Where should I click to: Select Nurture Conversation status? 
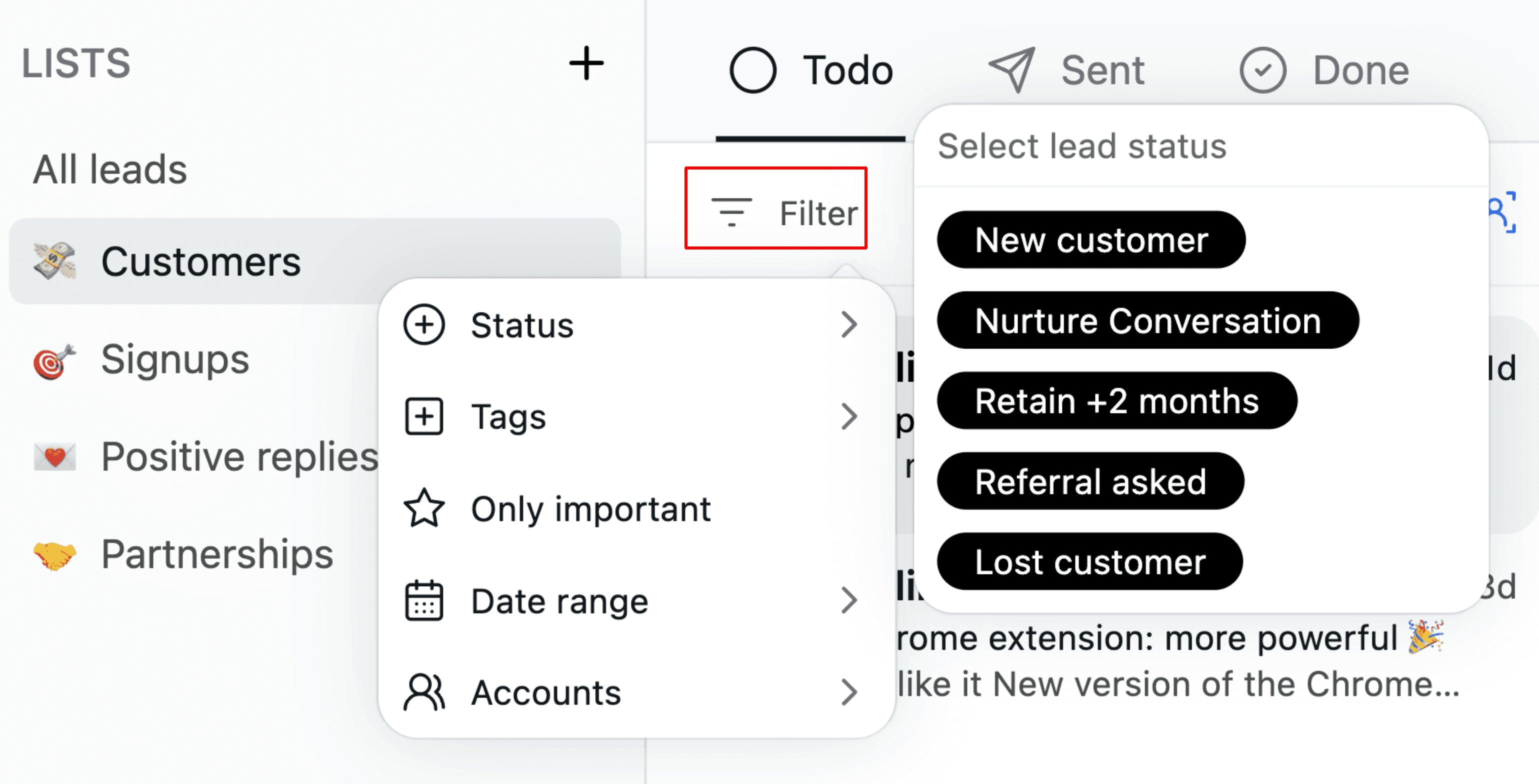coord(1147,320)
